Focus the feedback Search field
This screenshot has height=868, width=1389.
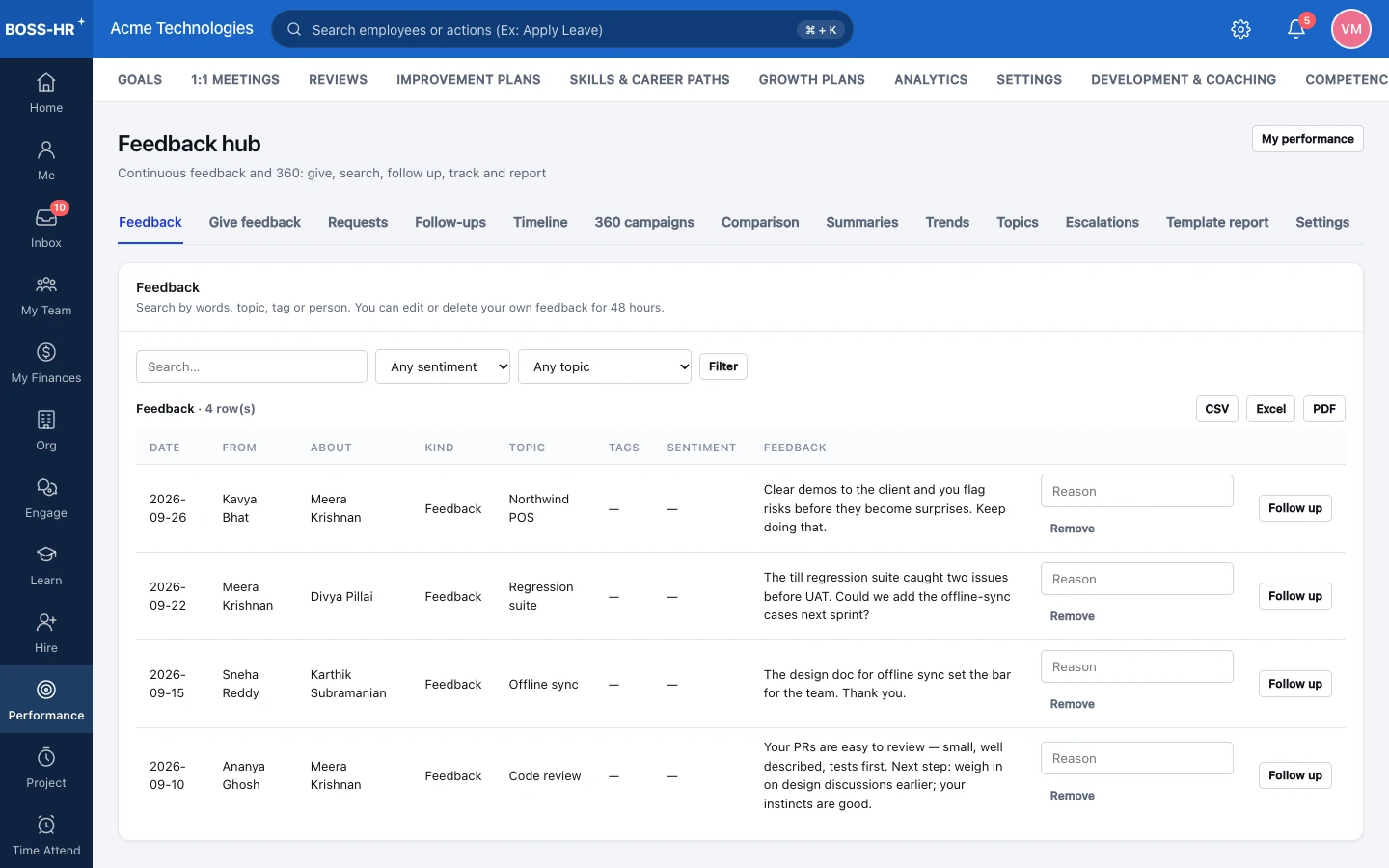pos(252,366)
